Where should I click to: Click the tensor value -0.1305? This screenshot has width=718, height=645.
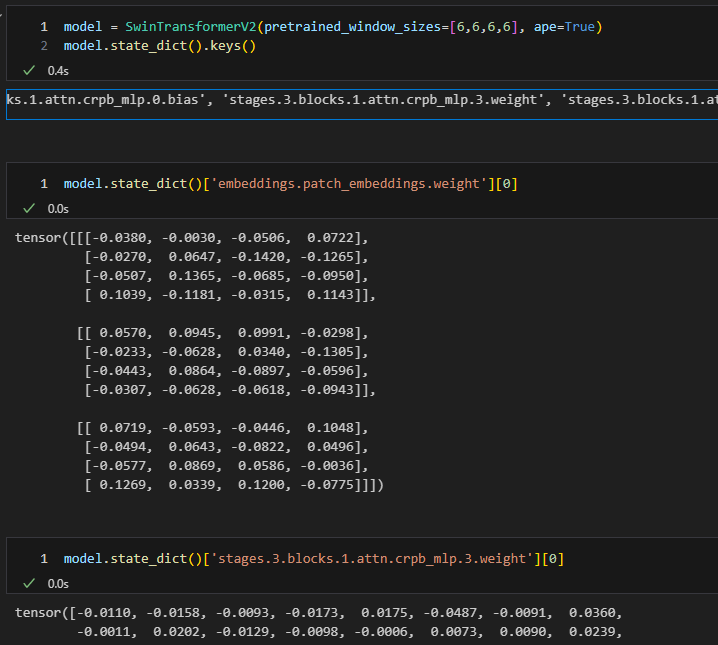pos(327,352)
